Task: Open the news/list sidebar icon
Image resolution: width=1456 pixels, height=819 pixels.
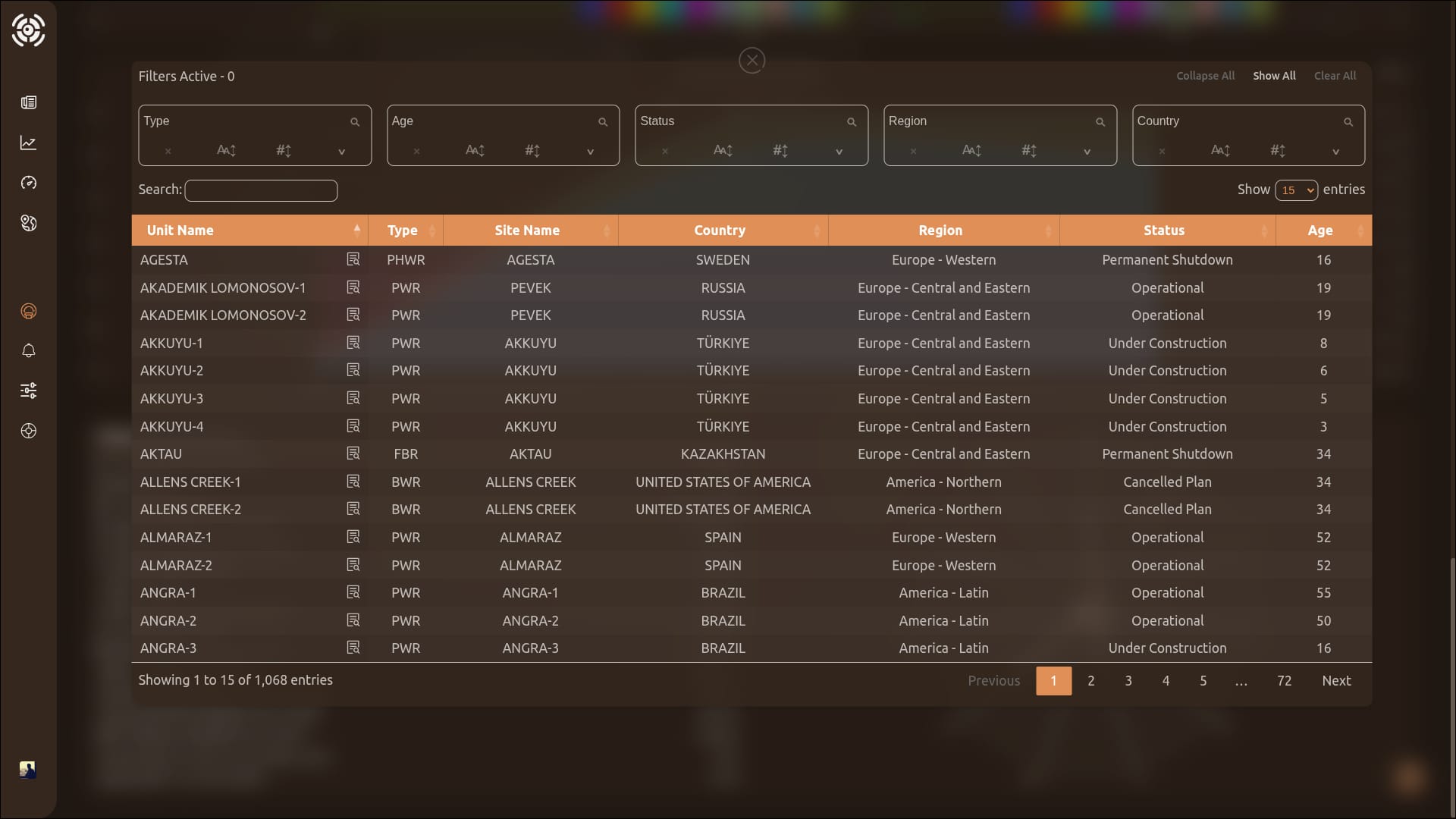Action: pos(29,102)
